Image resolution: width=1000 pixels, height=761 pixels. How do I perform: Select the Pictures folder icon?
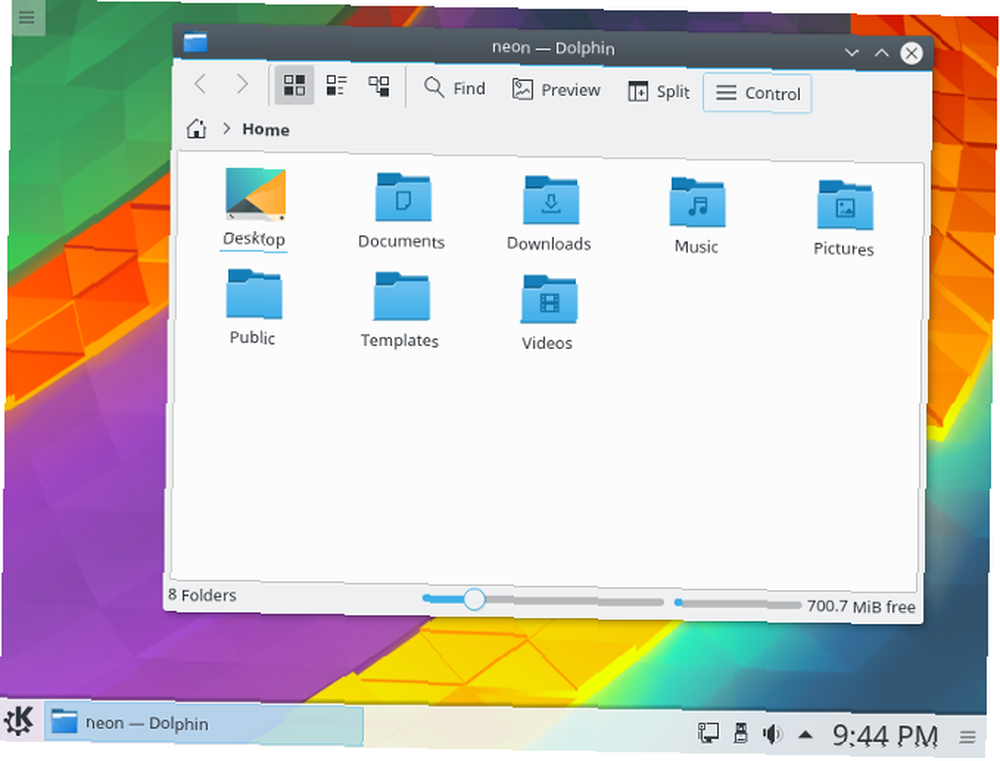[845, 205]
